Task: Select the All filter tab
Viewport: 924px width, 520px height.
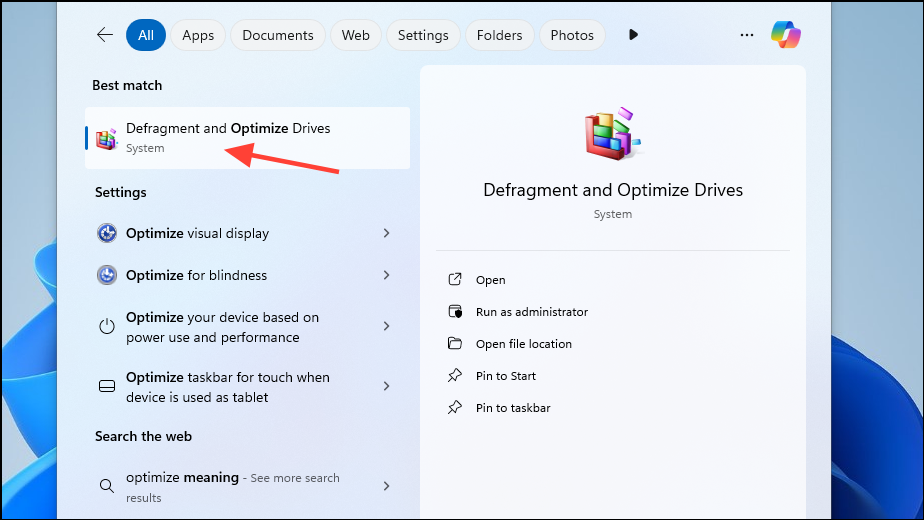Action: click(146, 35)
